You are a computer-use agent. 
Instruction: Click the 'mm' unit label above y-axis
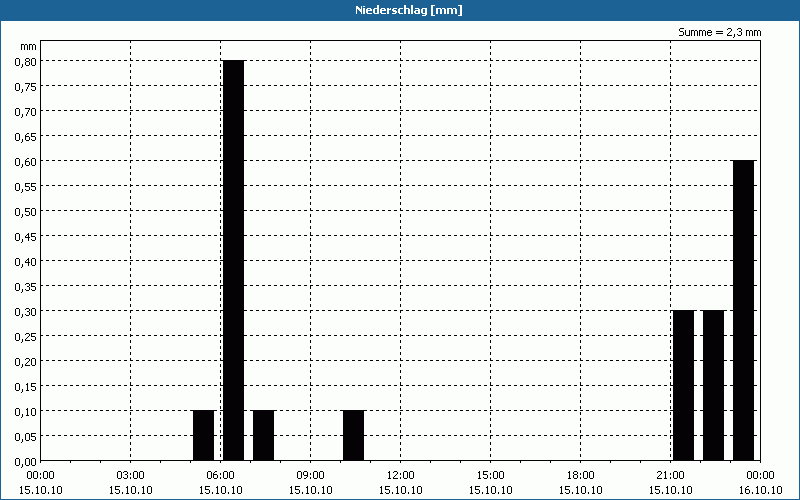[x=28, y=46]
